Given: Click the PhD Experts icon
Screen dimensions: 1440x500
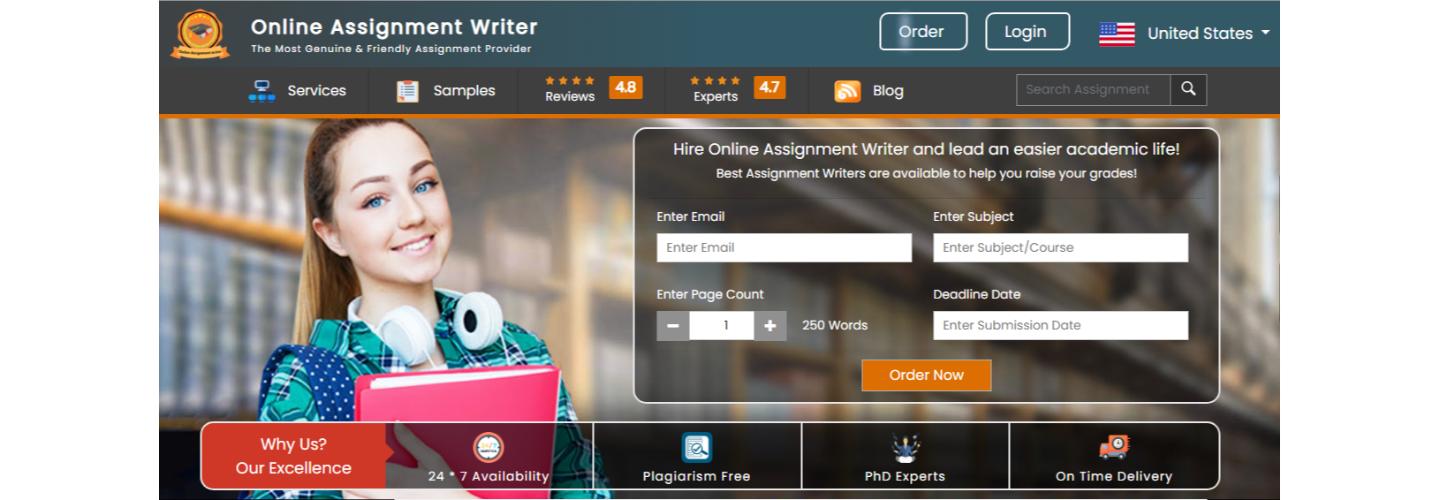Looking at the screenshot, I should point(905,447).
